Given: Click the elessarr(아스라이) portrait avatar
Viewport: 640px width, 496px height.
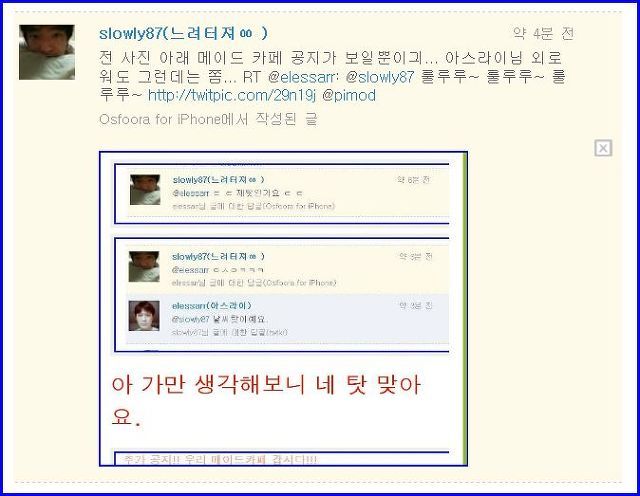Looking at the screenshot, I should pos(144,316).
